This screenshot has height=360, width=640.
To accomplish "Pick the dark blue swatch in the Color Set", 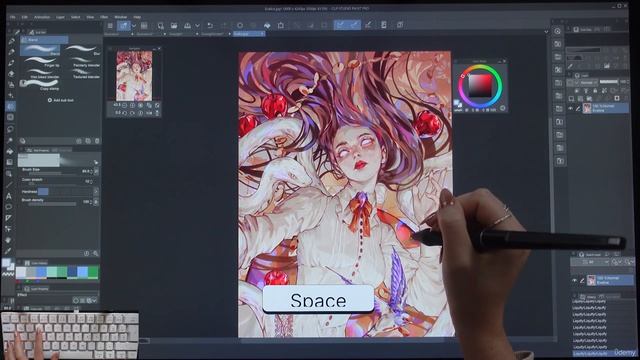I will click(x=72, y=272).
